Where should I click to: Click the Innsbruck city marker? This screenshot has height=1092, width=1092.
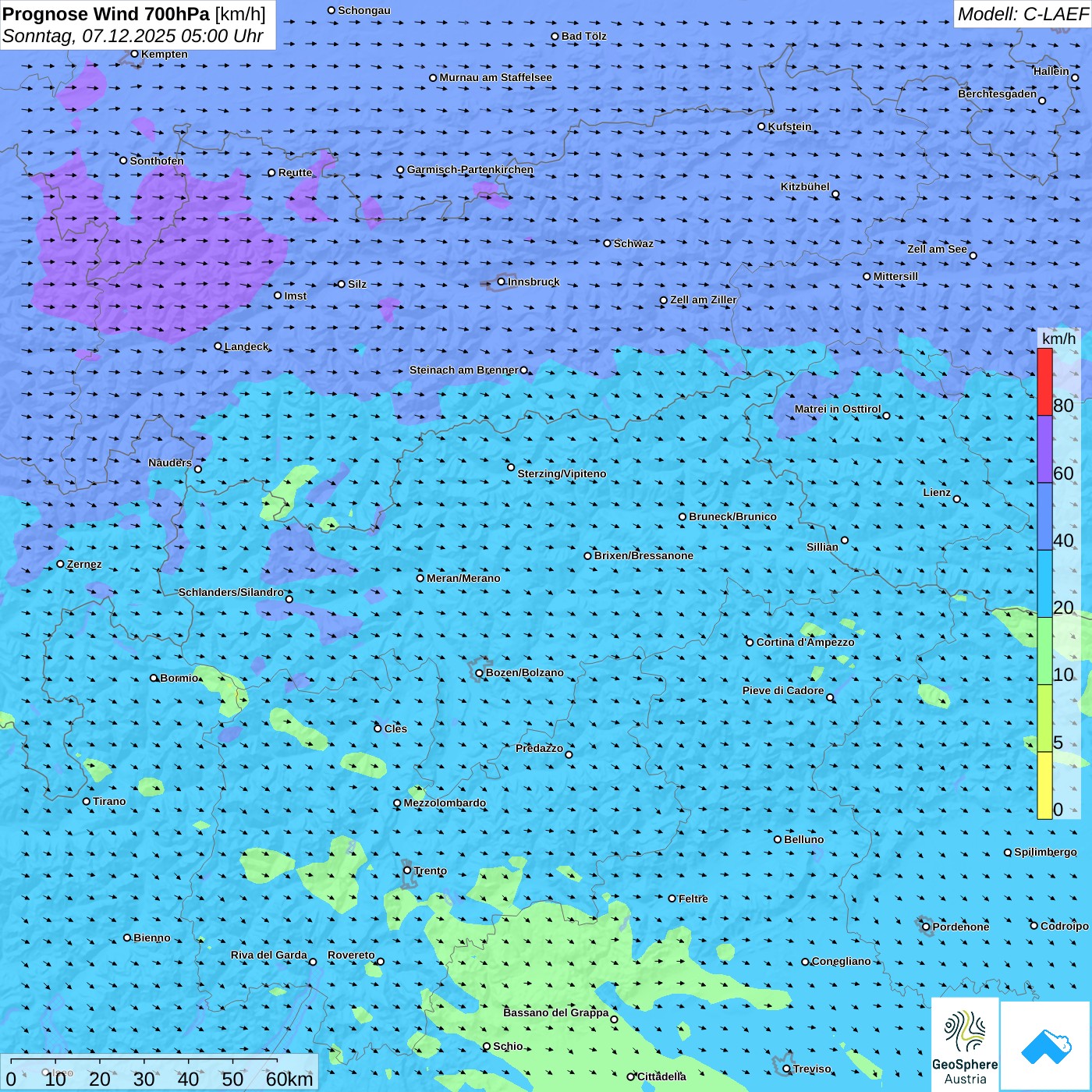[x=502, y=282]
